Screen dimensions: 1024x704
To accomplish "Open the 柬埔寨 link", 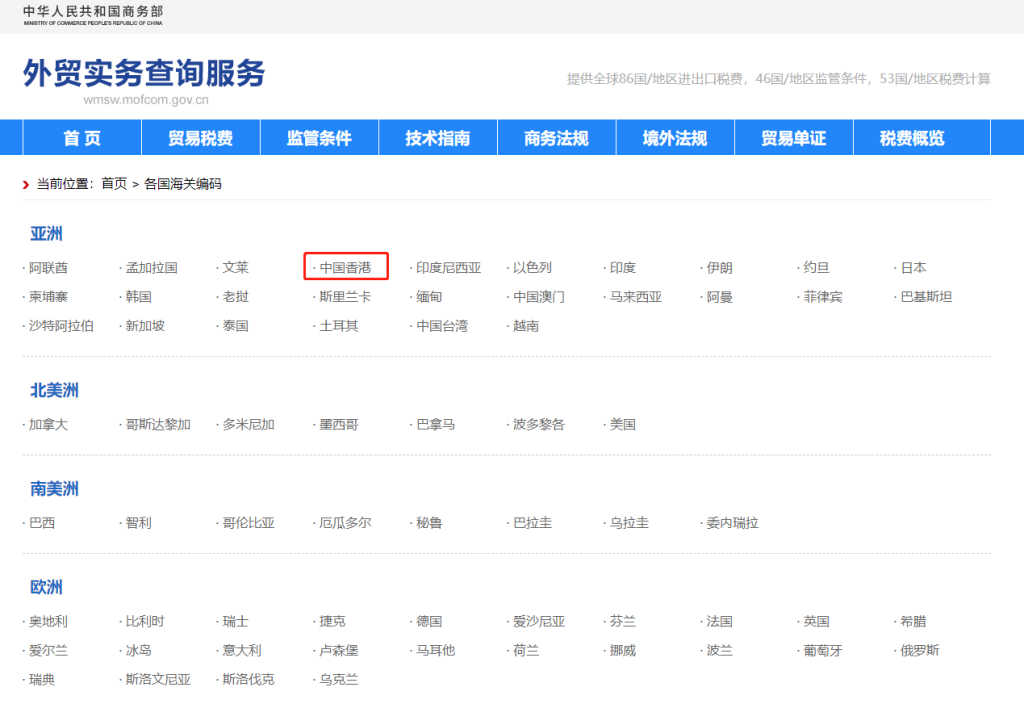I will (48, 296).
